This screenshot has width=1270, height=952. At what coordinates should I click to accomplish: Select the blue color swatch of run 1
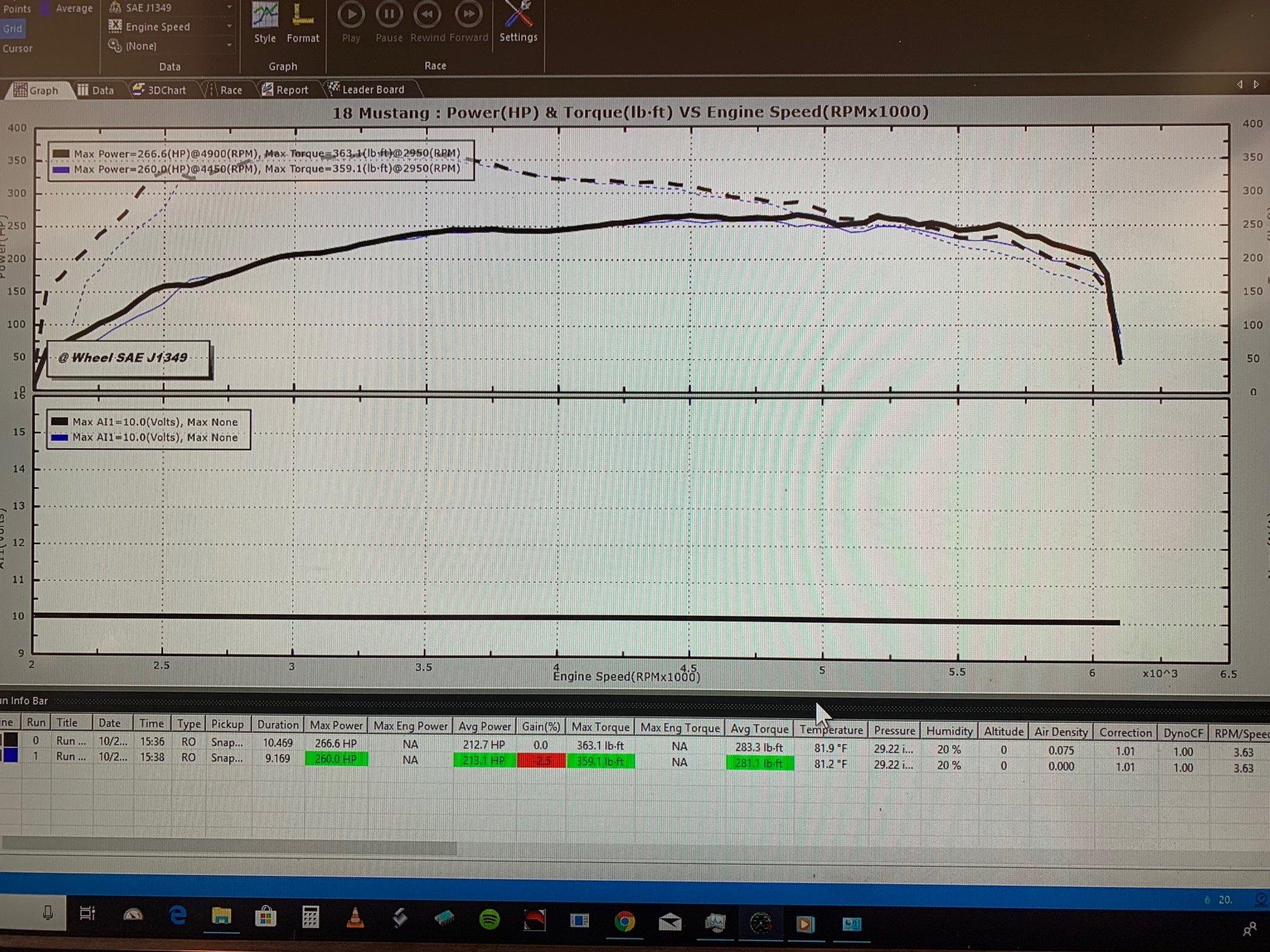[x=10, y=756]
